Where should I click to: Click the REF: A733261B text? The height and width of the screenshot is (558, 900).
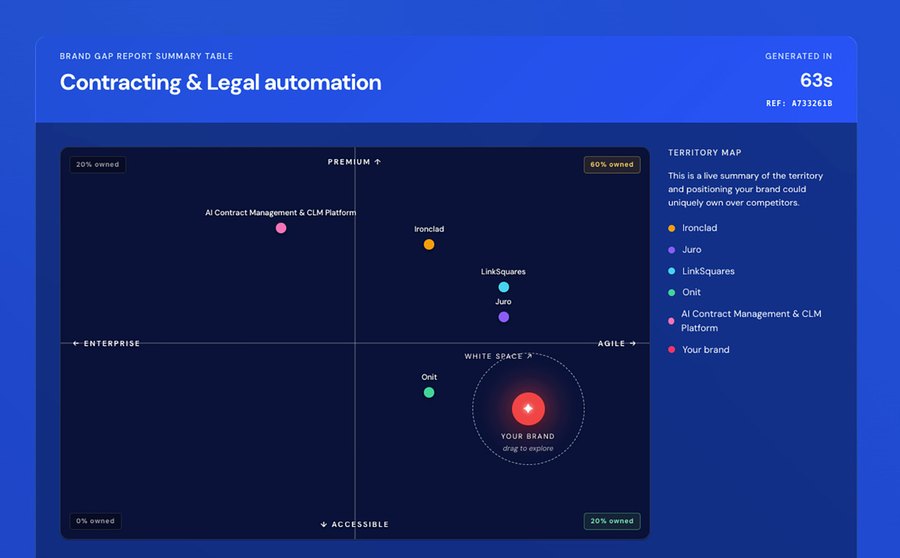799,103
